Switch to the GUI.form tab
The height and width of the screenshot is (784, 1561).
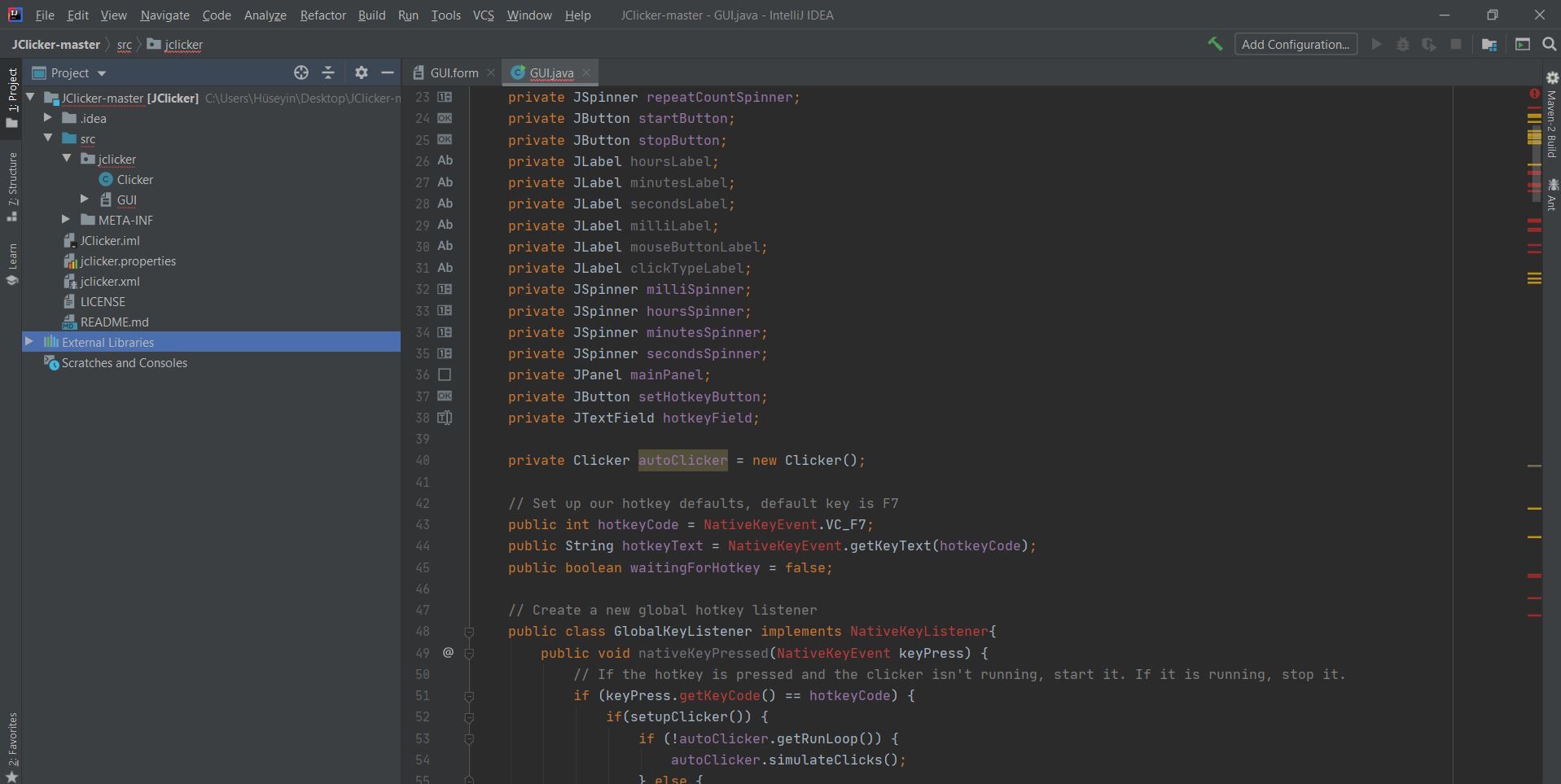(x=454, y=73)
